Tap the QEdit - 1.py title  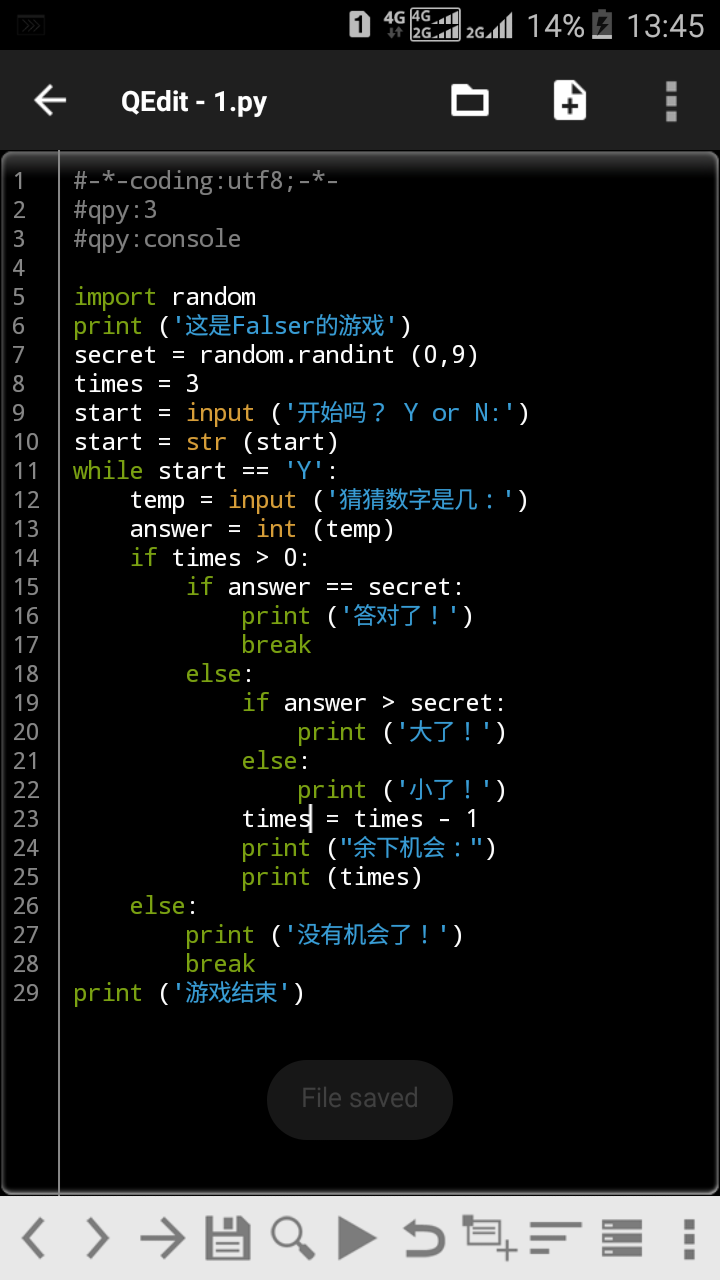(x=194, y=101)
